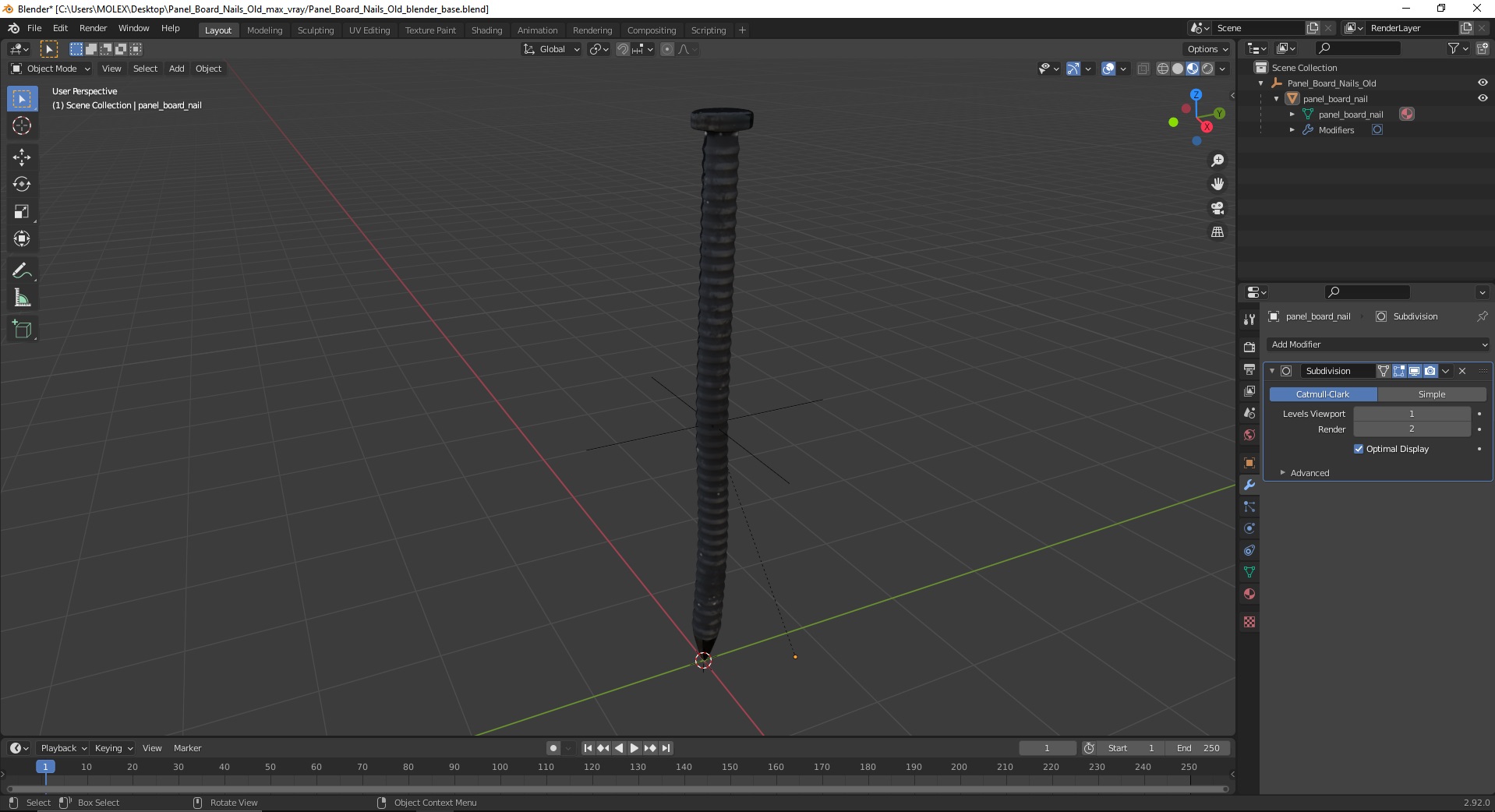Switch to Shading workspace tab
This screenshot has width=1495, height=812.
pyautogui.click(x=486, y=30)
